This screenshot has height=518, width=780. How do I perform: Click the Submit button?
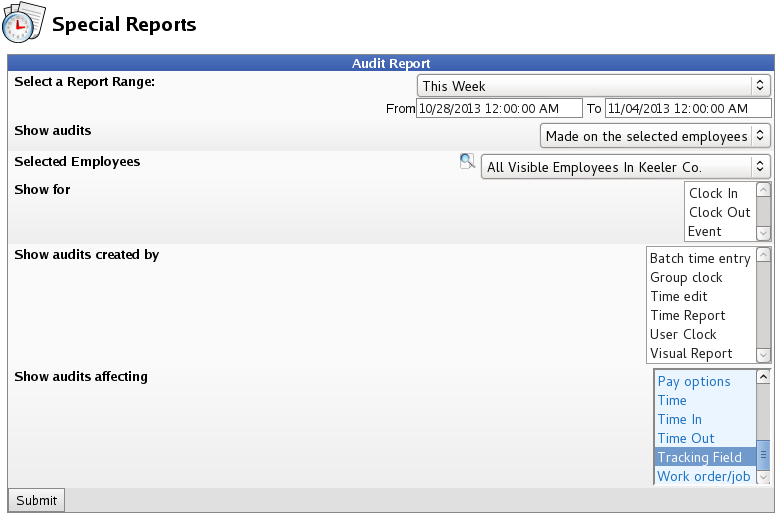point(36,500)
